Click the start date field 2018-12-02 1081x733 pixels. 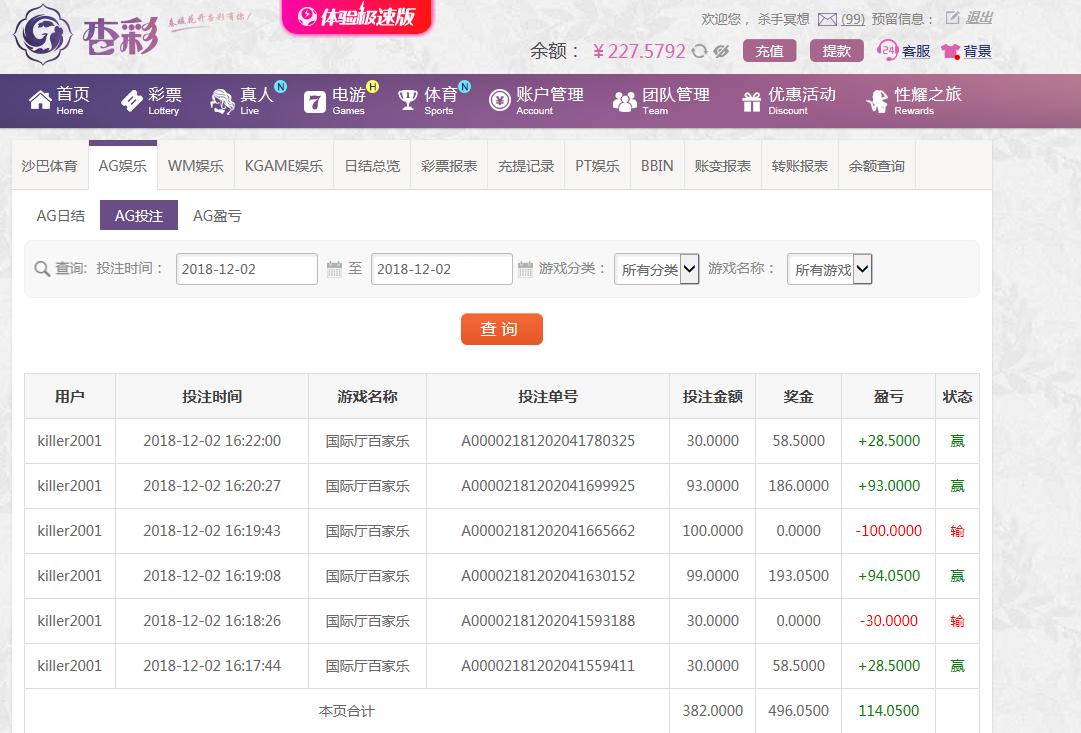(x=247, y=269)
